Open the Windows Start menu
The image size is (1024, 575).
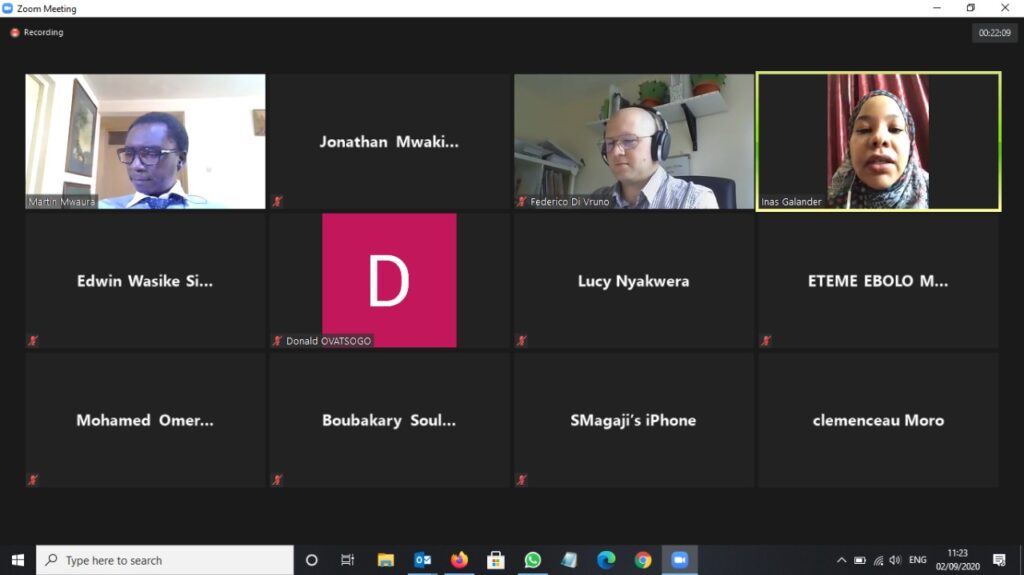coord(18,560)
